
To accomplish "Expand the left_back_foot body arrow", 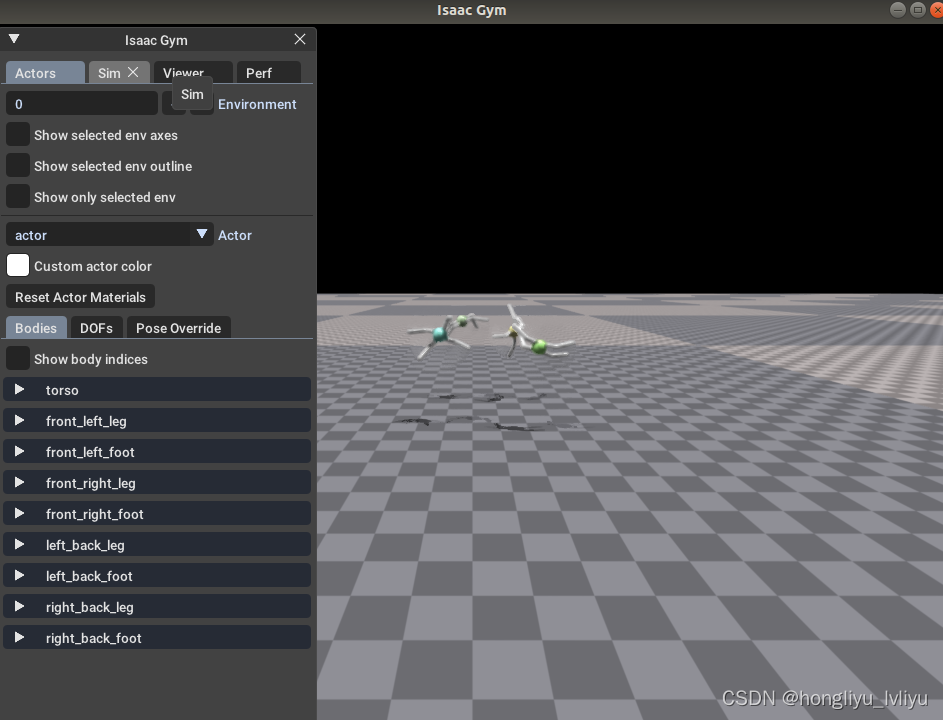I will click(x=19, y=576).
